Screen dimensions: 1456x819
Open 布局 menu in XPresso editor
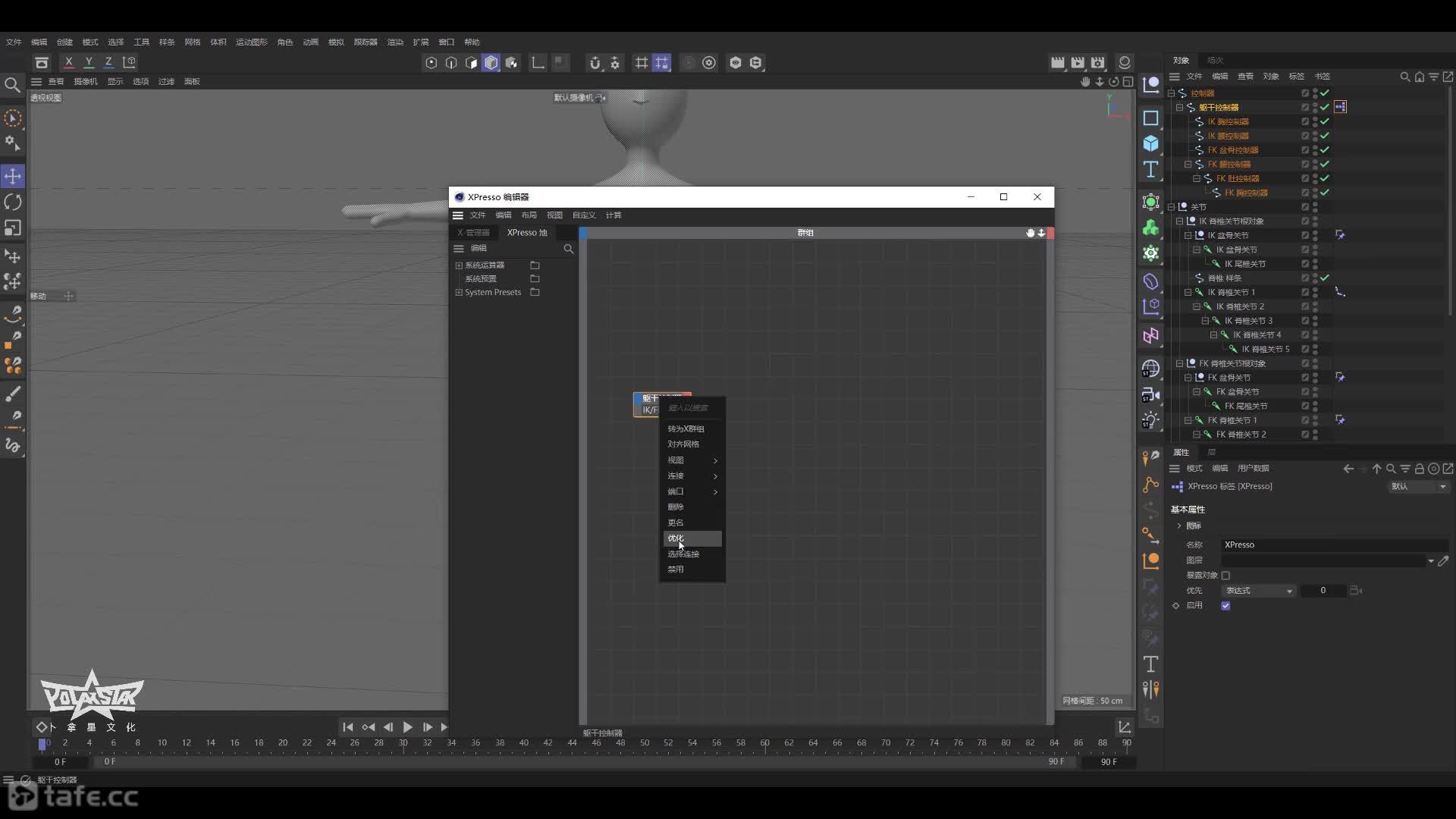click(x=529, y=215)
